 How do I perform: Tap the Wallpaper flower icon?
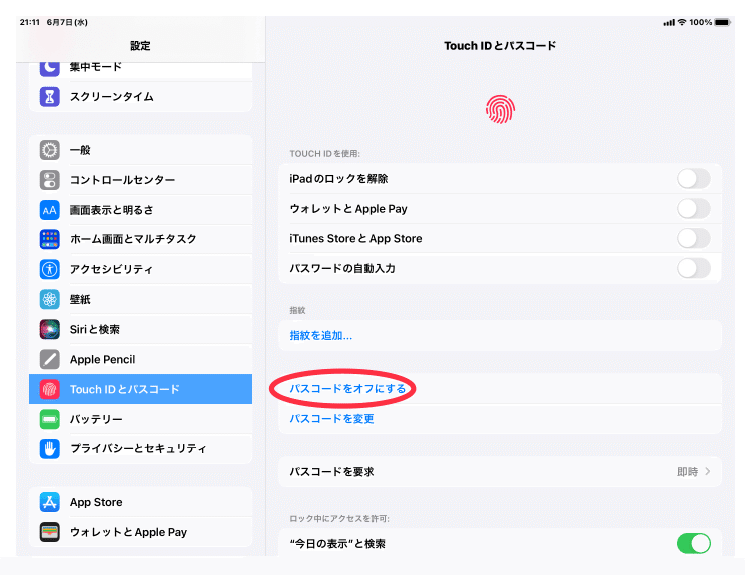point(49,299)
